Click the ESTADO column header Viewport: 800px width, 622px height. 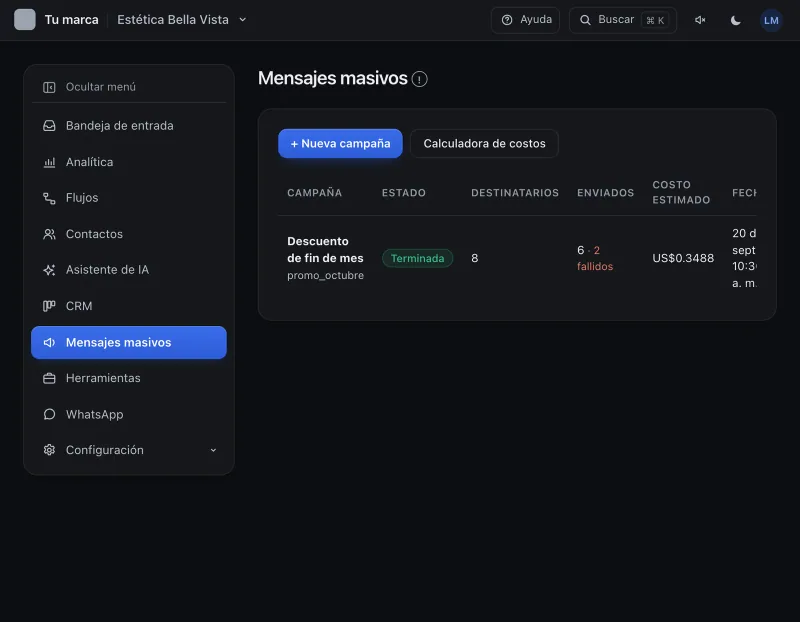(x=404, y=193)
